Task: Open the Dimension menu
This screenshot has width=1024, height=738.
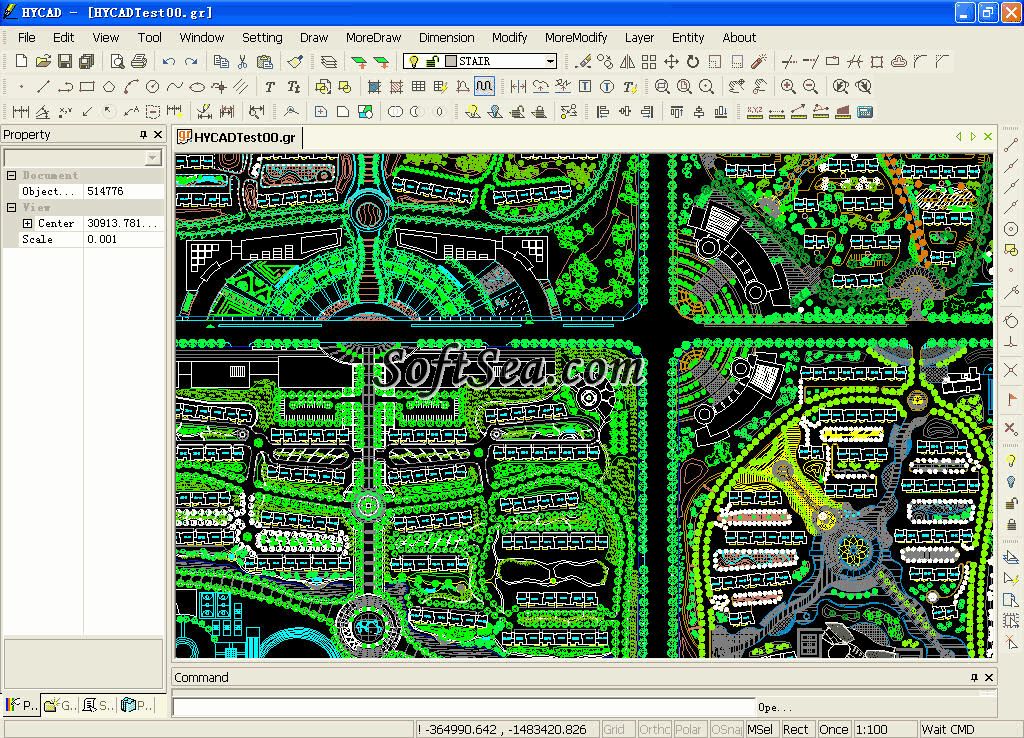Action: pos(446,37)
